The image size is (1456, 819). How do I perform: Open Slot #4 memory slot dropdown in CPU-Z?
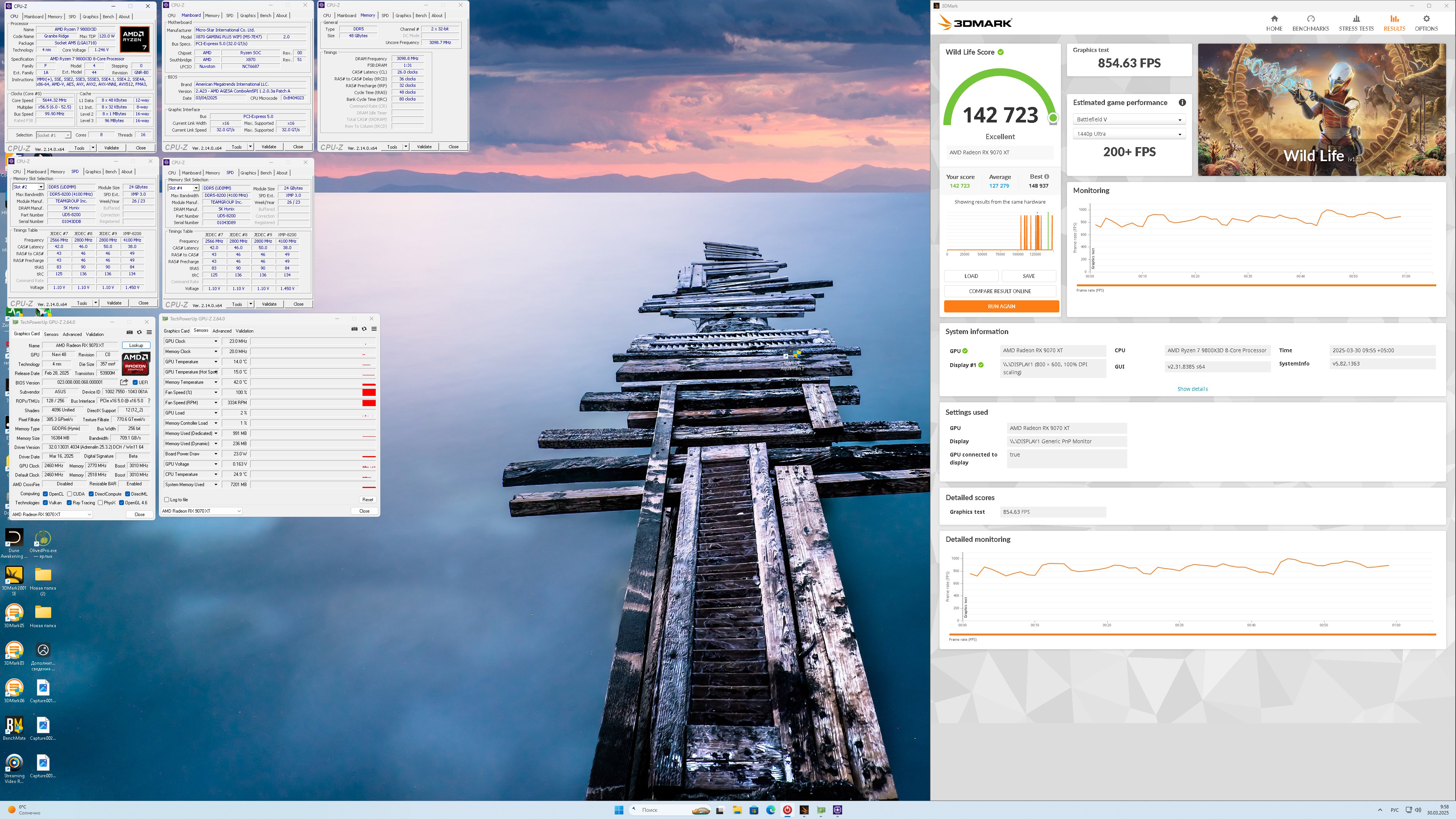click(183, 188)
